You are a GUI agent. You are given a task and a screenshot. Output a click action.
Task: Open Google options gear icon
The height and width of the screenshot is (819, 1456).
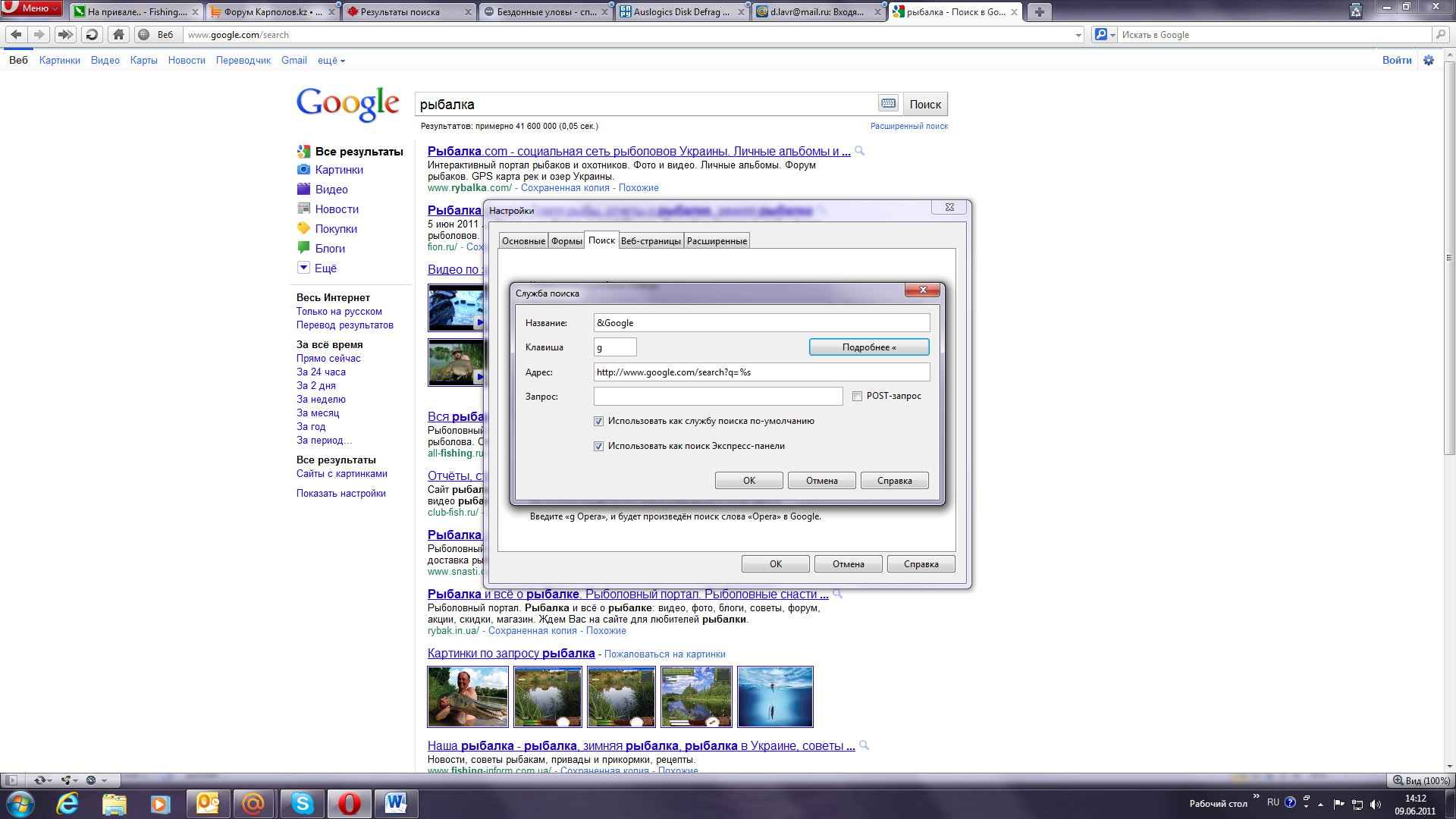(1429, 60)
